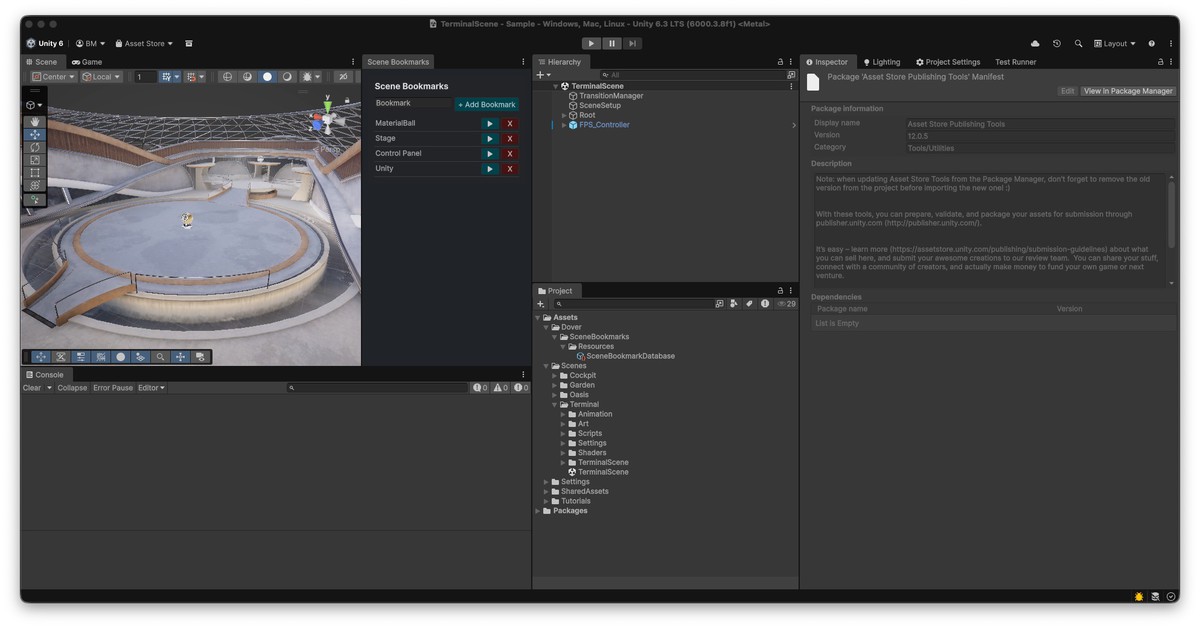Viewport: 1200px width, 628px height.
Task: Expand the Animation folder
Action: point(563,414)
